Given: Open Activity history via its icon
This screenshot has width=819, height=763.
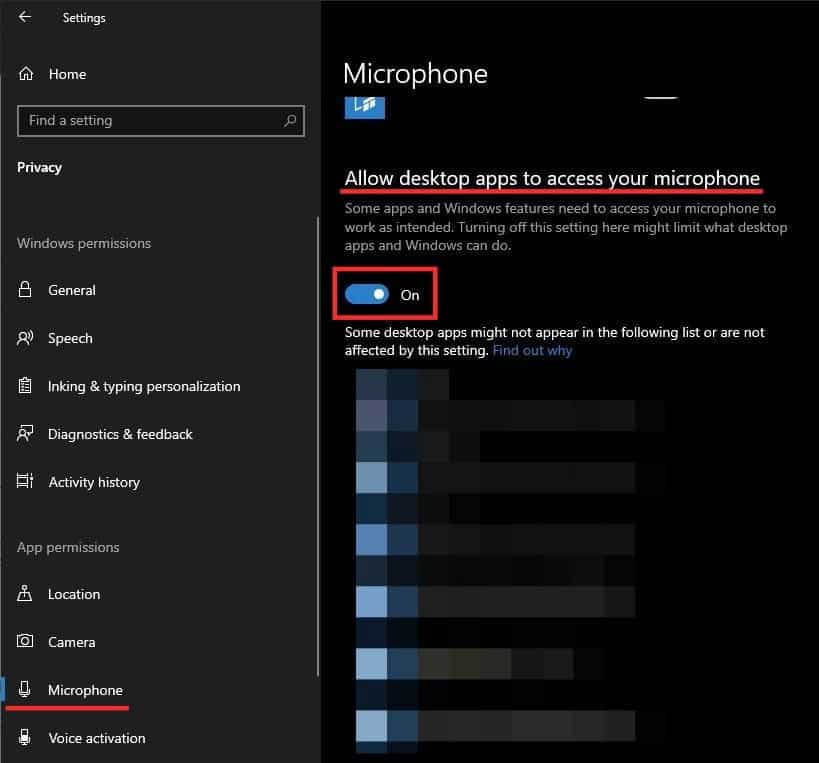Looking at the screenshot, I should [x=27, y=482].
